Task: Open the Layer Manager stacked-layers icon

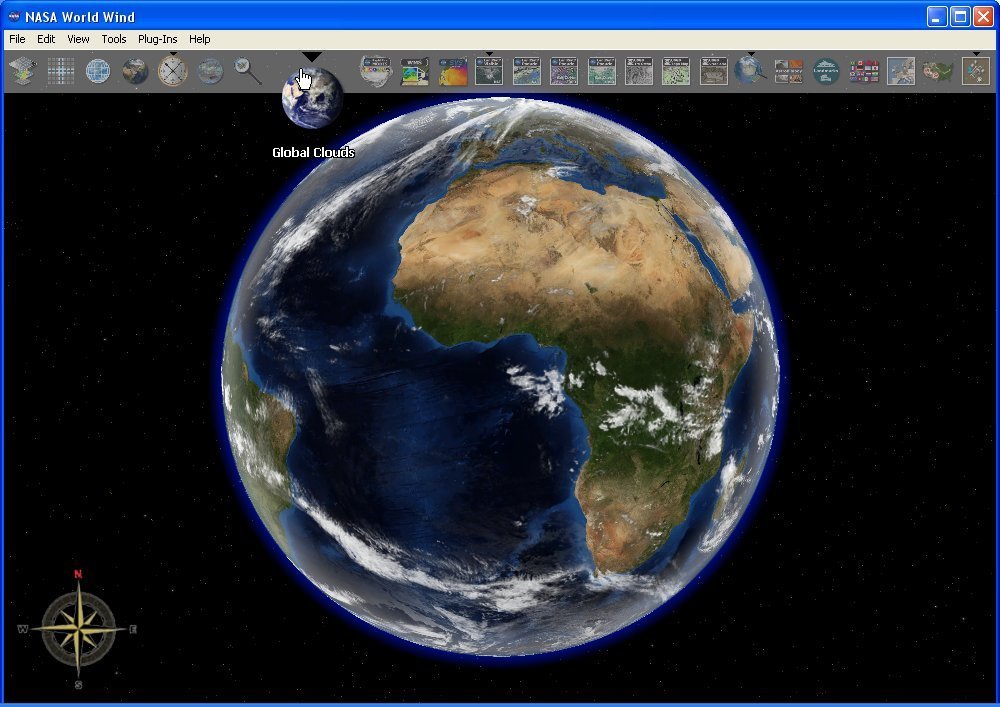Action: (23, 71)
